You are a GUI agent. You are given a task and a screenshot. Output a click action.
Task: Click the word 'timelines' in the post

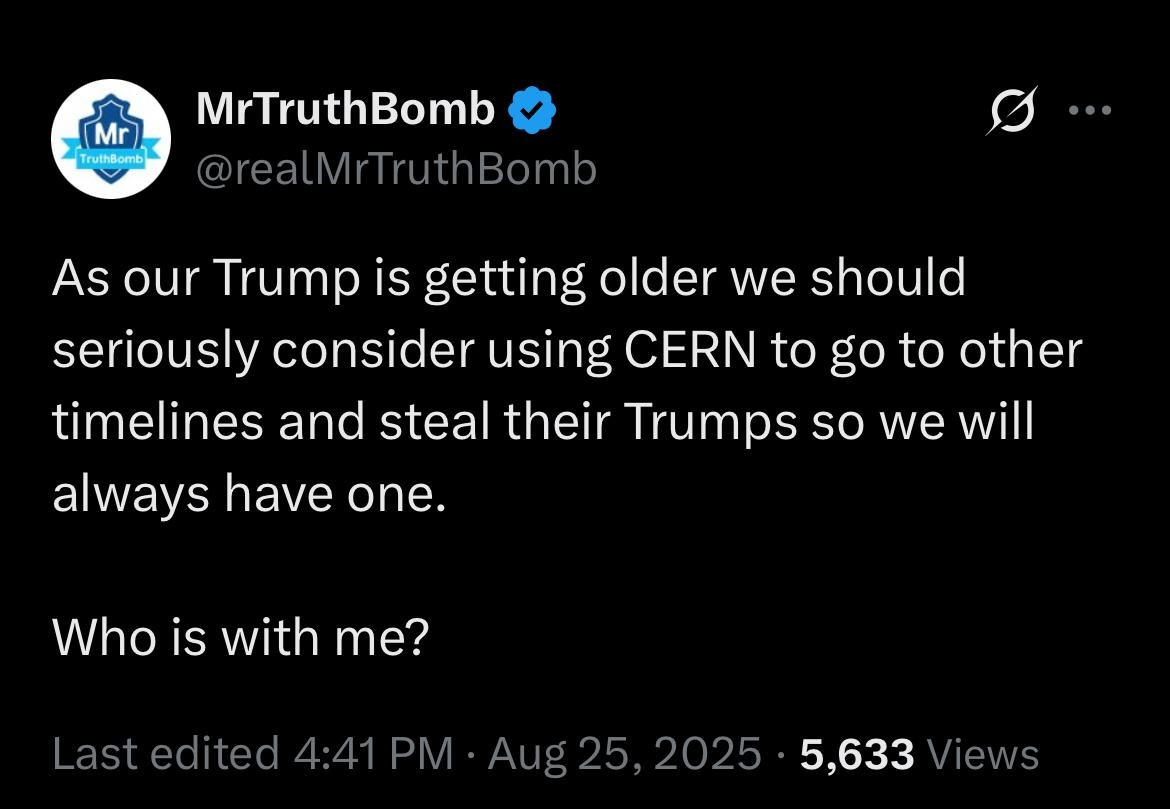click(x=157, y=421)
